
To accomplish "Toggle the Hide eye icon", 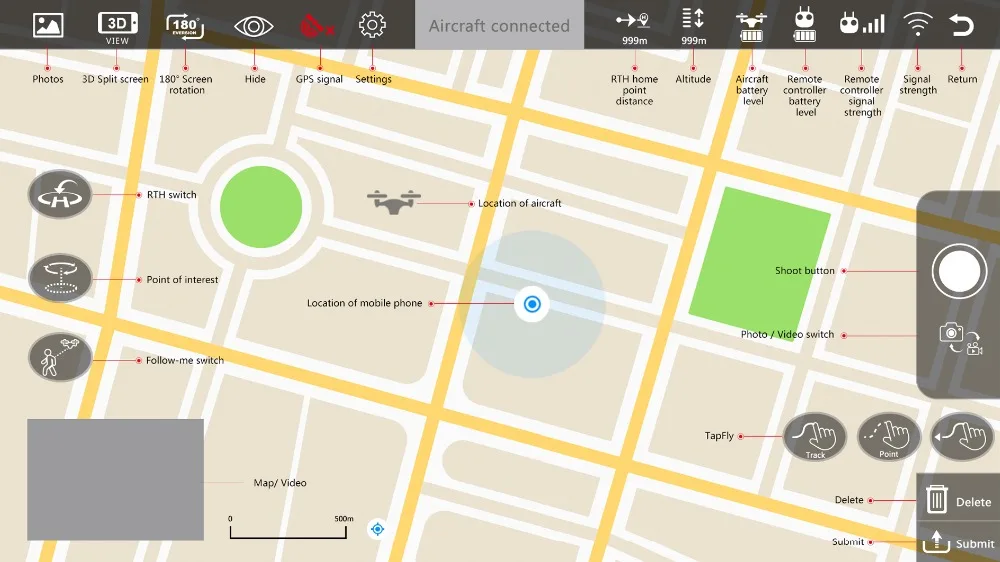I will pyautogui.click(x=254, y=27).
